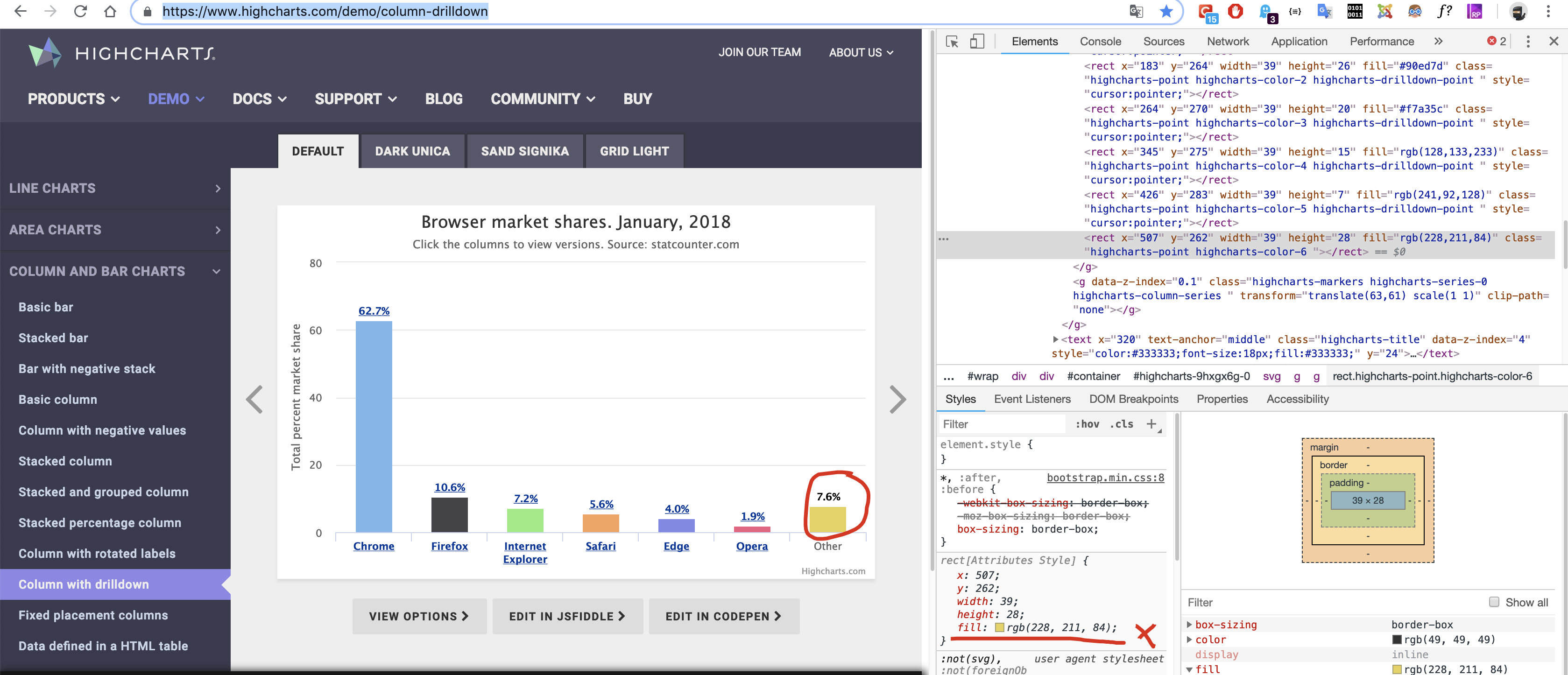Click the f? font finder extension

tap(1444, 11)
